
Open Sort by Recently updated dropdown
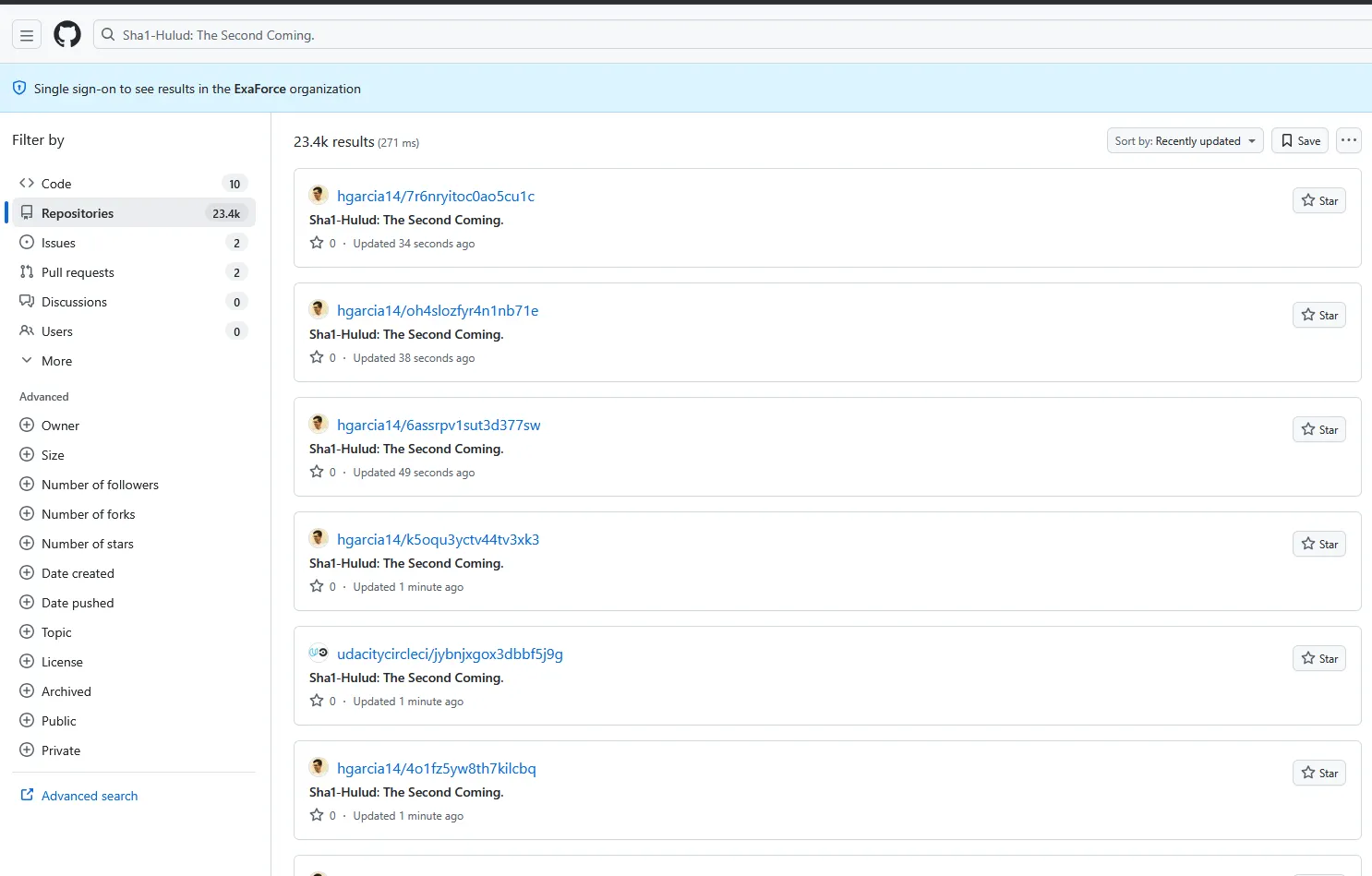point(1185,140)
